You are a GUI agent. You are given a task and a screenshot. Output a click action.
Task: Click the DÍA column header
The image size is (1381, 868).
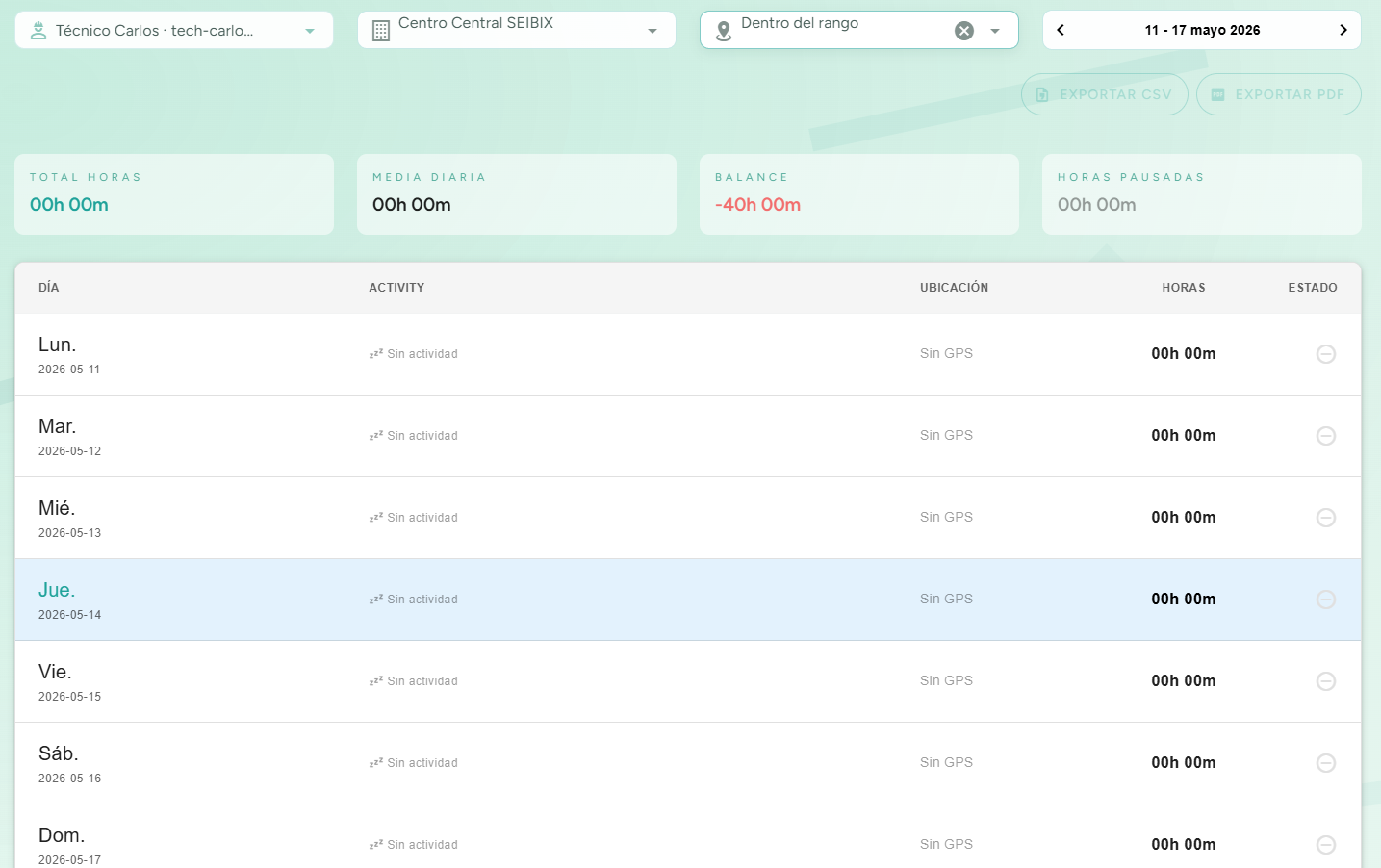(49, 288)
